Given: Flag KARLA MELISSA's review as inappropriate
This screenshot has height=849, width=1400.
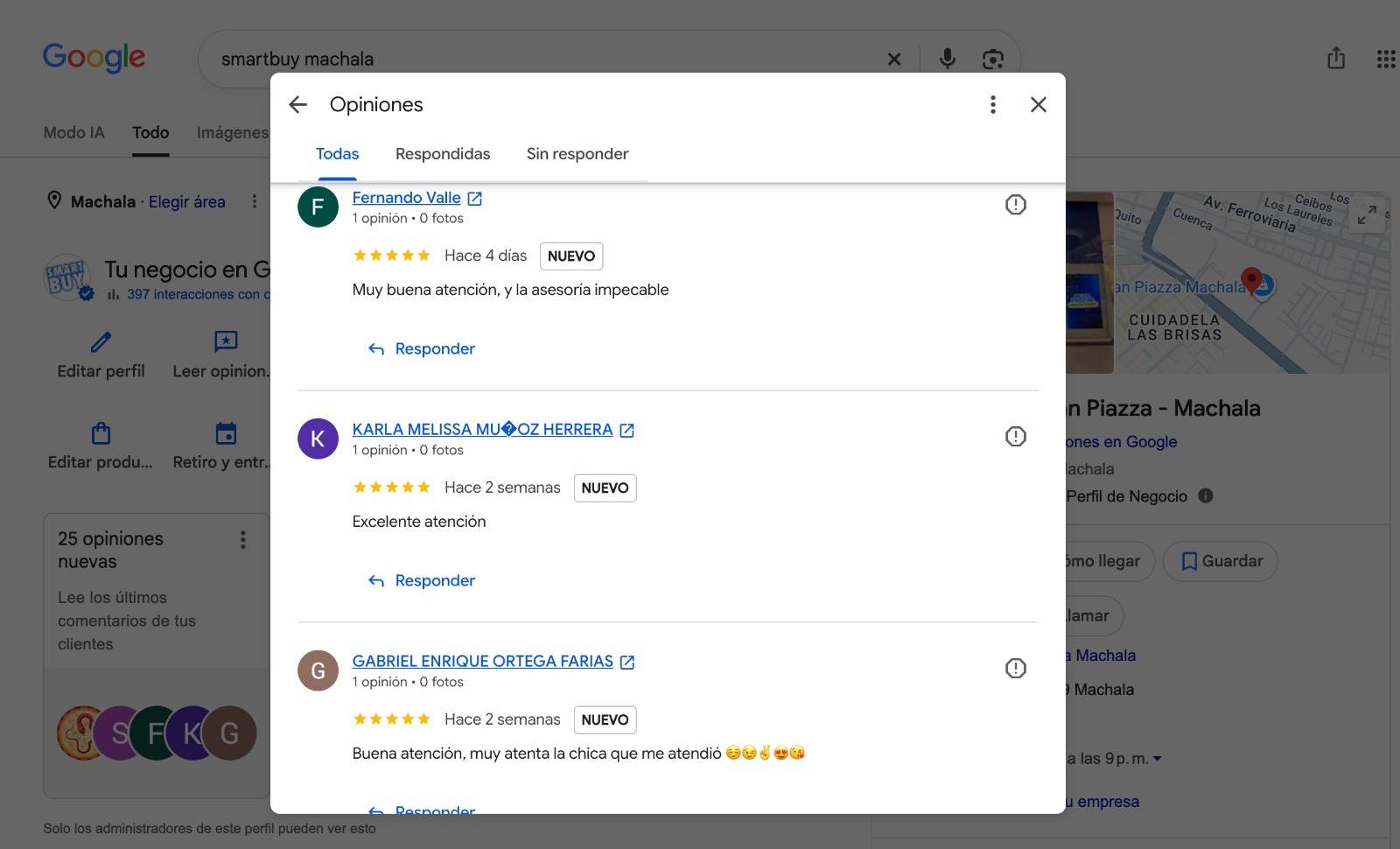Looking at the screenshot, I should coord(1015,437).
